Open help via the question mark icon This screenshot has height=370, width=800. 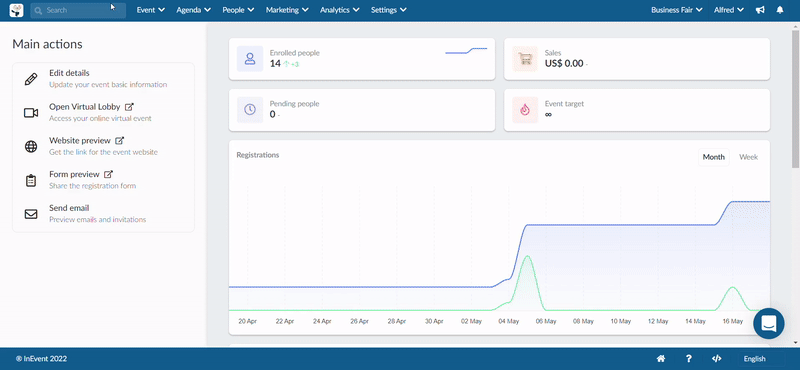coord(689,359)
